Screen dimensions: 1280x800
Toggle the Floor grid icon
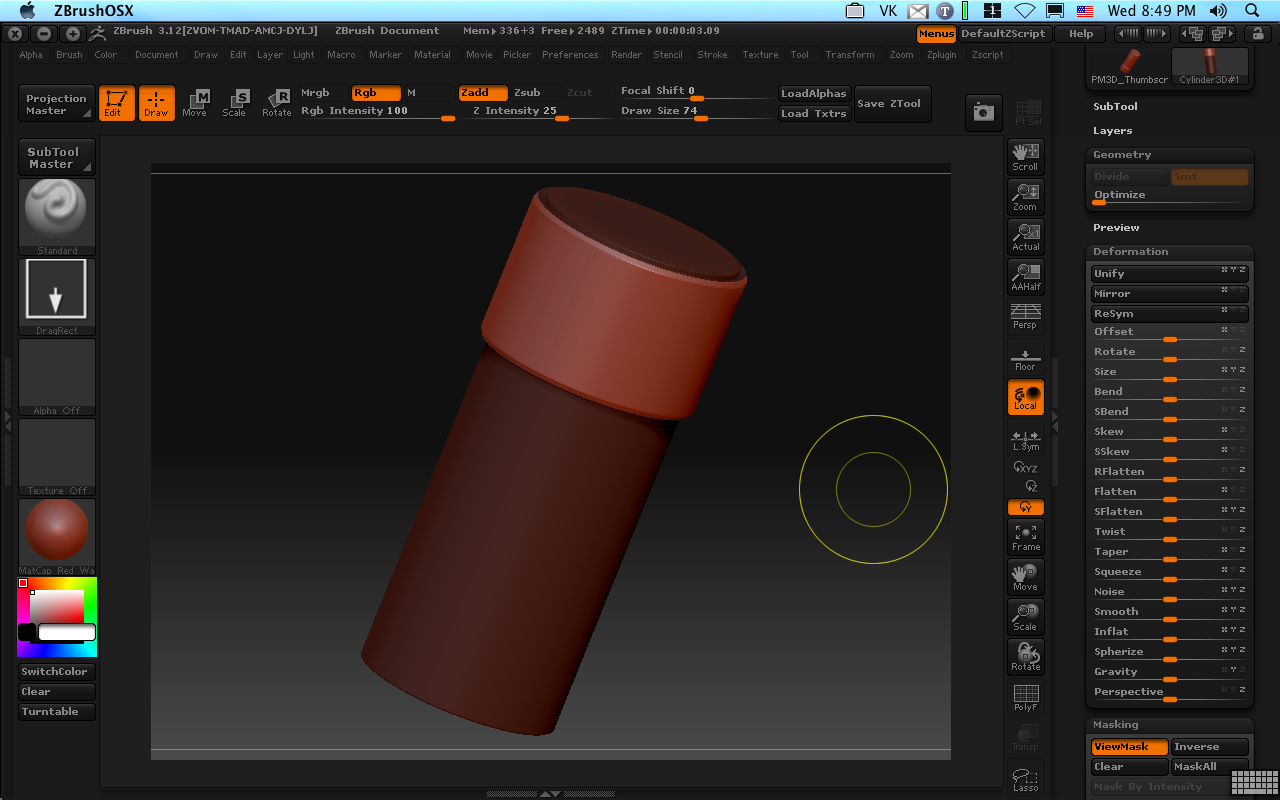[1025, 357]
